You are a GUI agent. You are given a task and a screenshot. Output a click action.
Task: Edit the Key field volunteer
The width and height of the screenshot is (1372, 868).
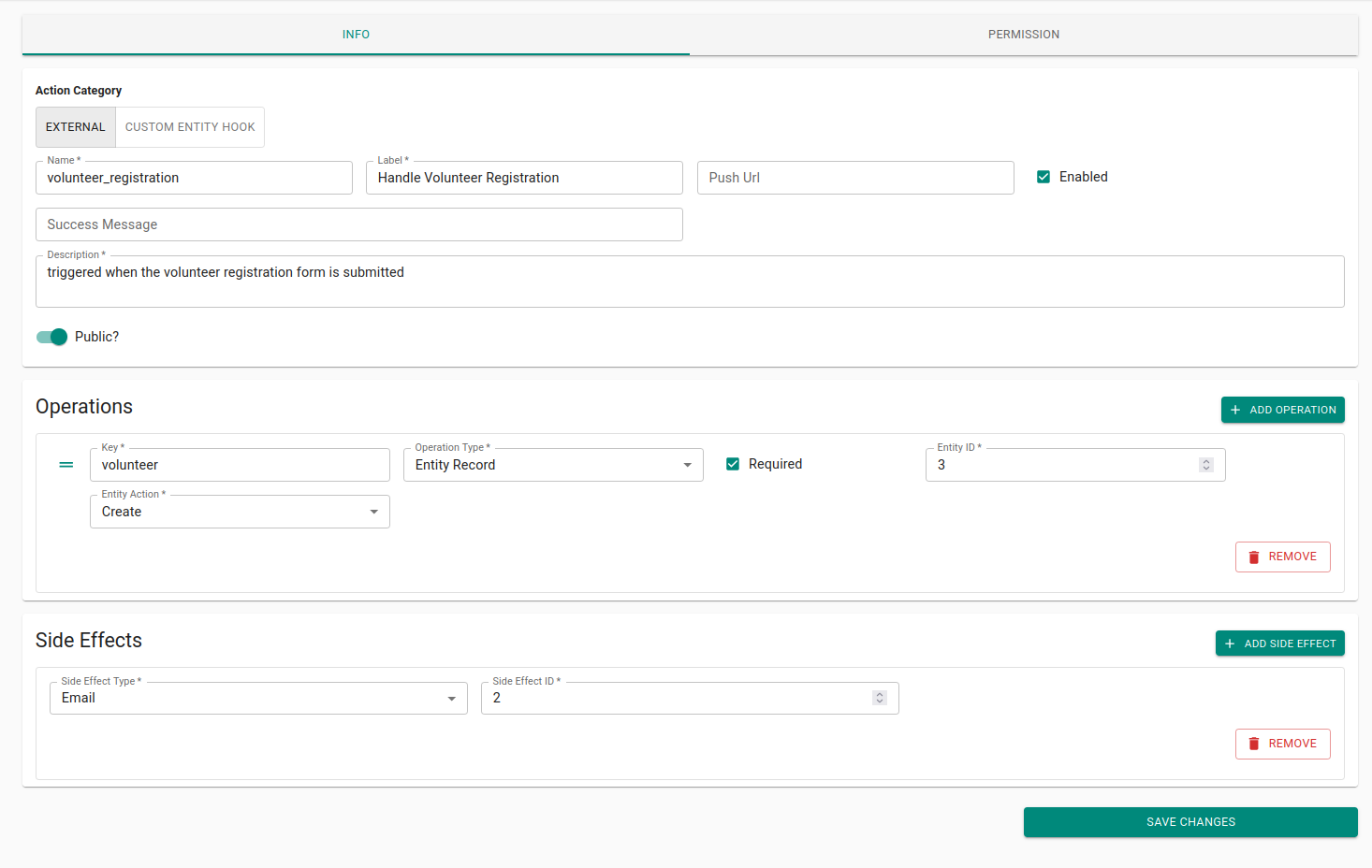click(240, 465)
